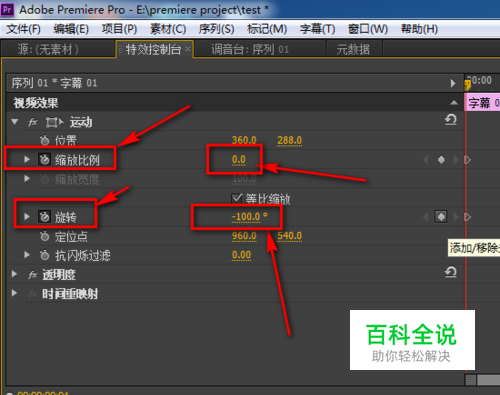Expand the 抗闪烁过滤 property
Image resolution: width=500 pixels, height=395 pixels.
tap(27, 255)
